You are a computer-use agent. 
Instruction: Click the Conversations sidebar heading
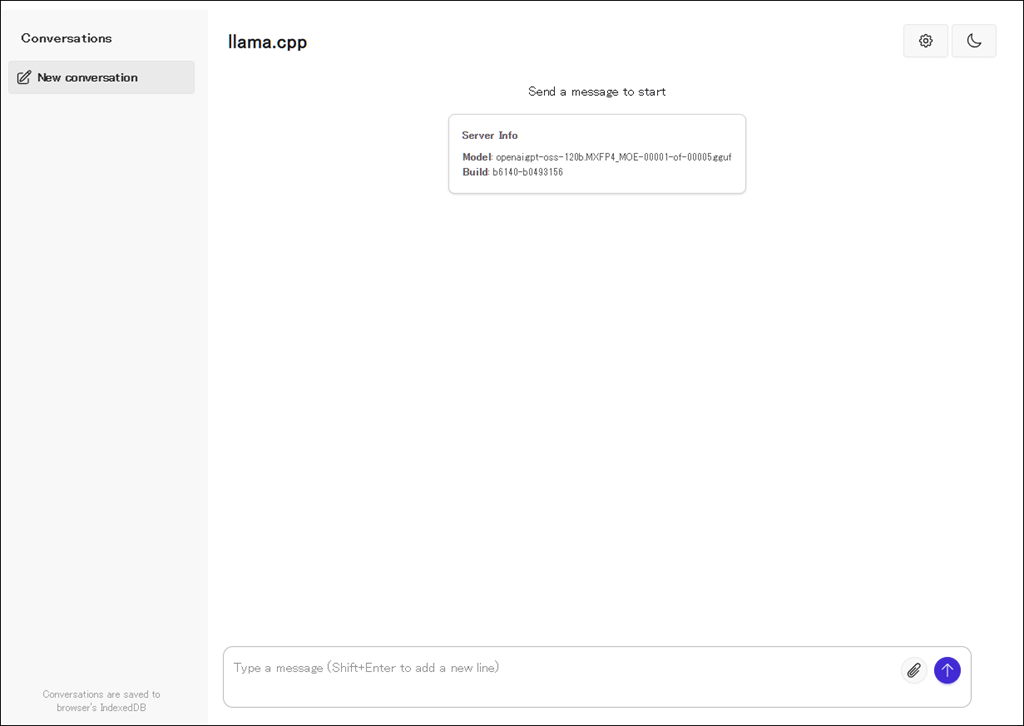(66, 38)
